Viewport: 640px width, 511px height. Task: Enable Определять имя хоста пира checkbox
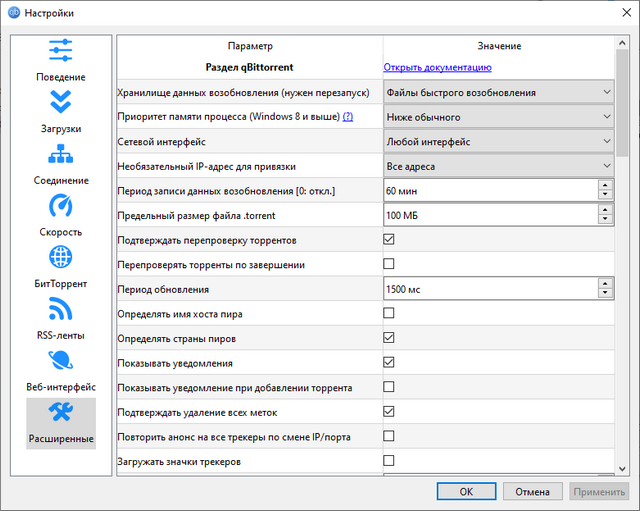click(x=389, y=313)
